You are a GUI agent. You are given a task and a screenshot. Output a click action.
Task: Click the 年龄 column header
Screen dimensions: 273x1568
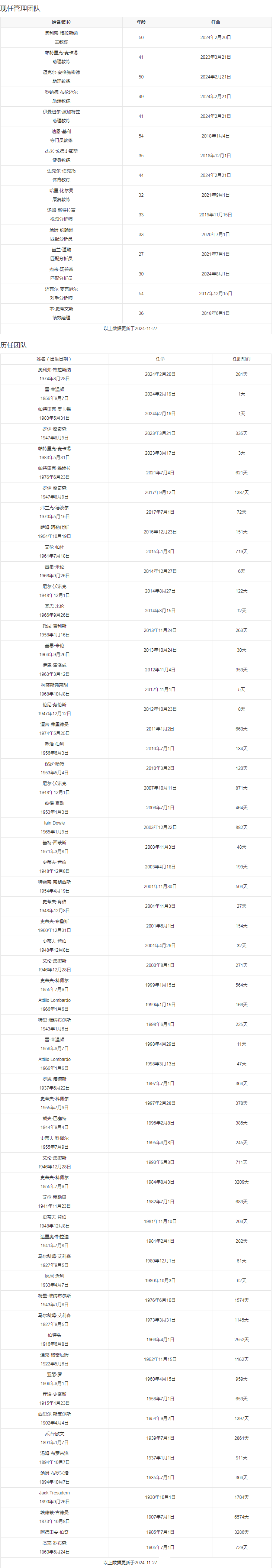(141, 22)
